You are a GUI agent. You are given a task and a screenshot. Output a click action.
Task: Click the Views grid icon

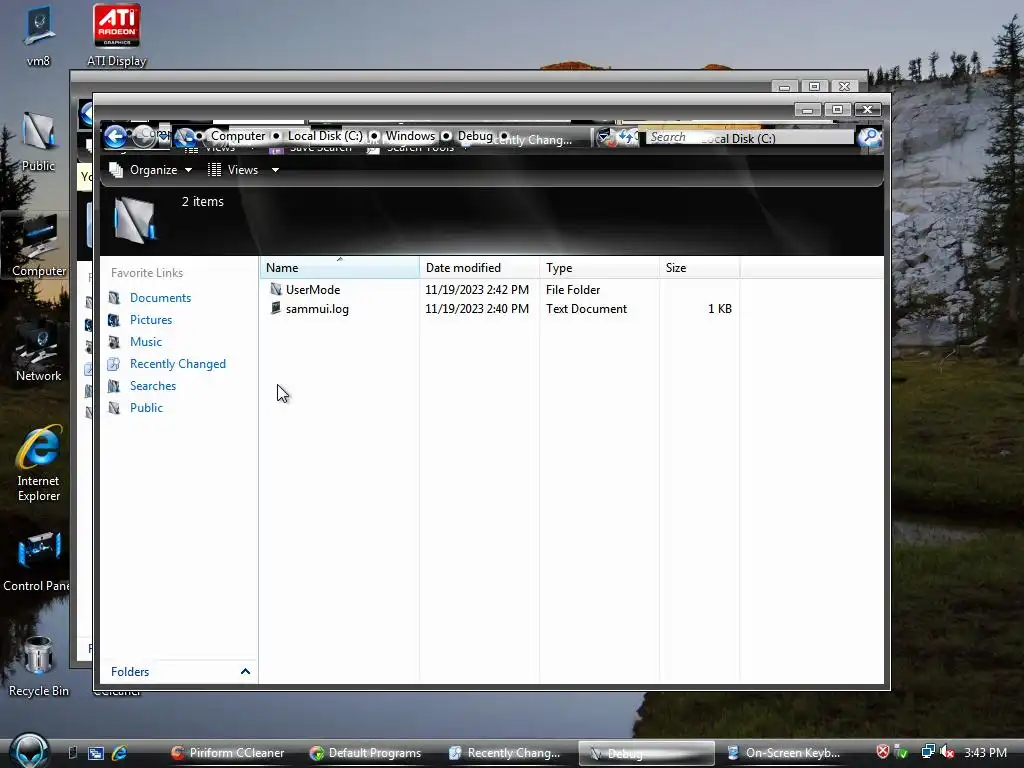pyautogui.click(x=214, y=170)
